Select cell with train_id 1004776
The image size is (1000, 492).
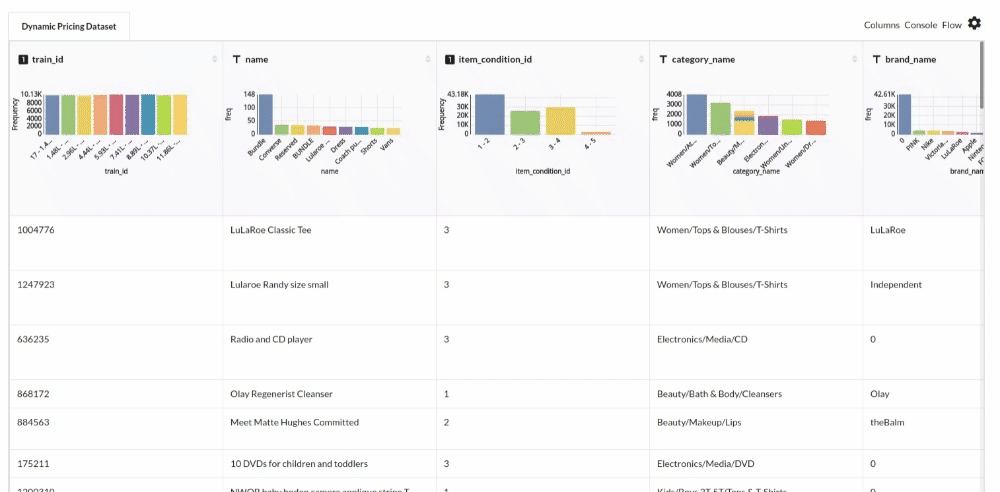point(116,243)
